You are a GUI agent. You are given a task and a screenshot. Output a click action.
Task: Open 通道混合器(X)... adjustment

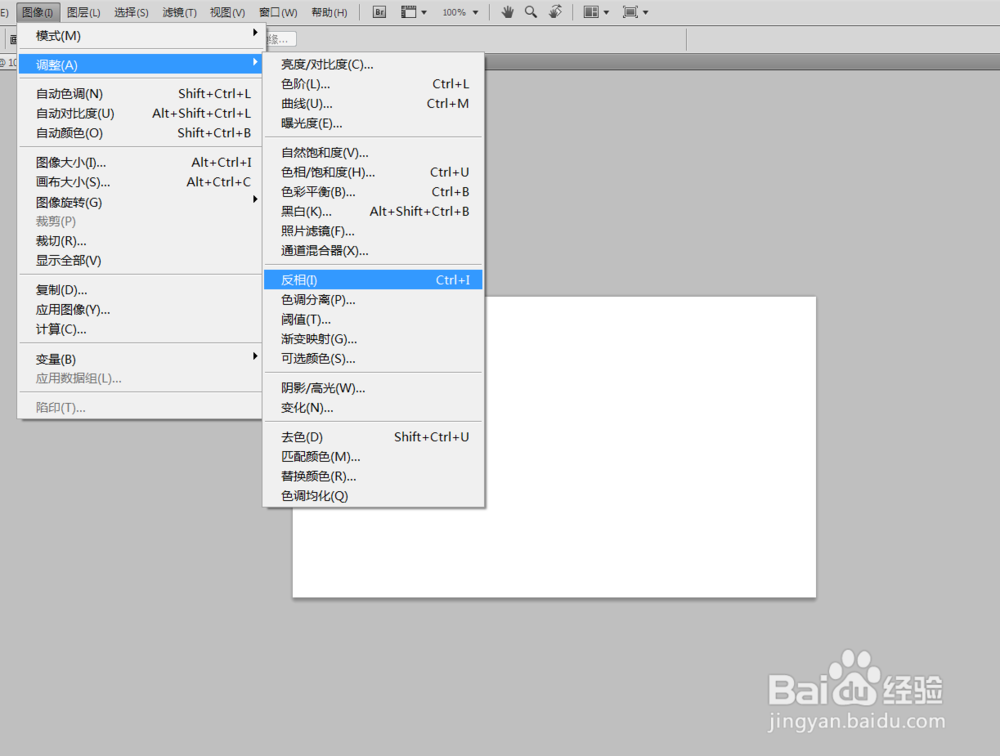373,251
